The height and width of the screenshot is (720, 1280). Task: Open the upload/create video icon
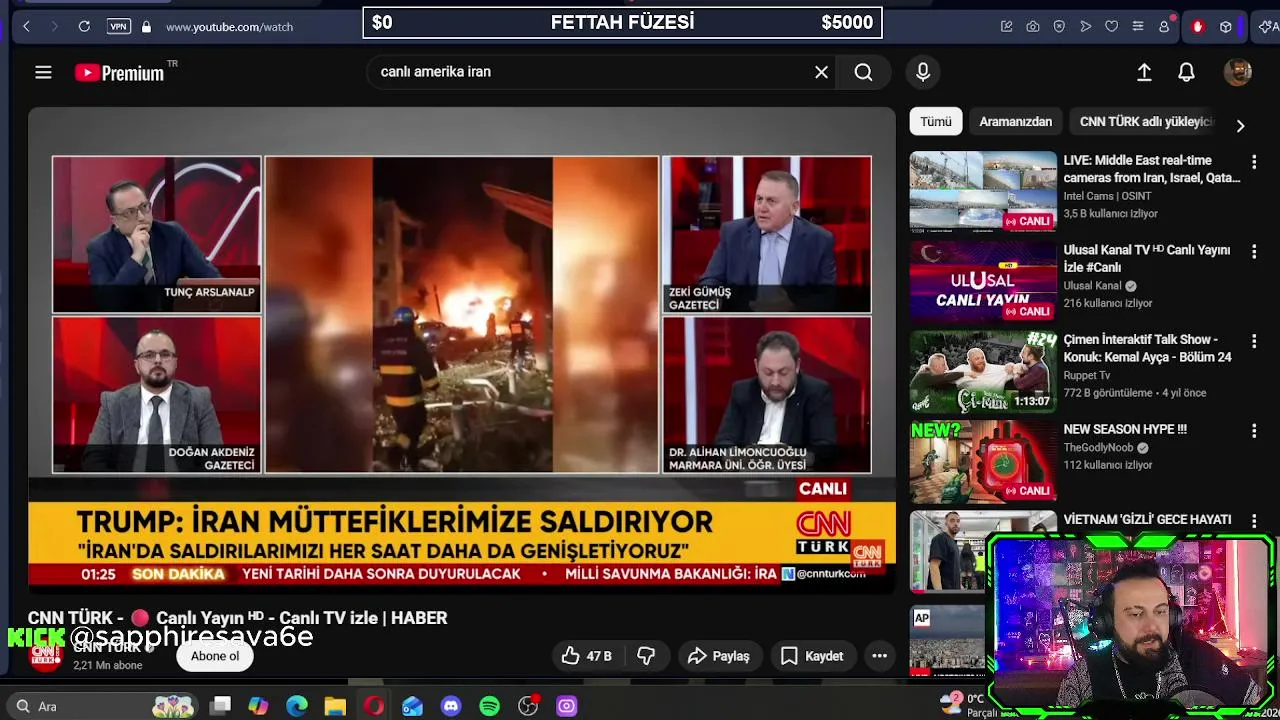(1144, 72)
